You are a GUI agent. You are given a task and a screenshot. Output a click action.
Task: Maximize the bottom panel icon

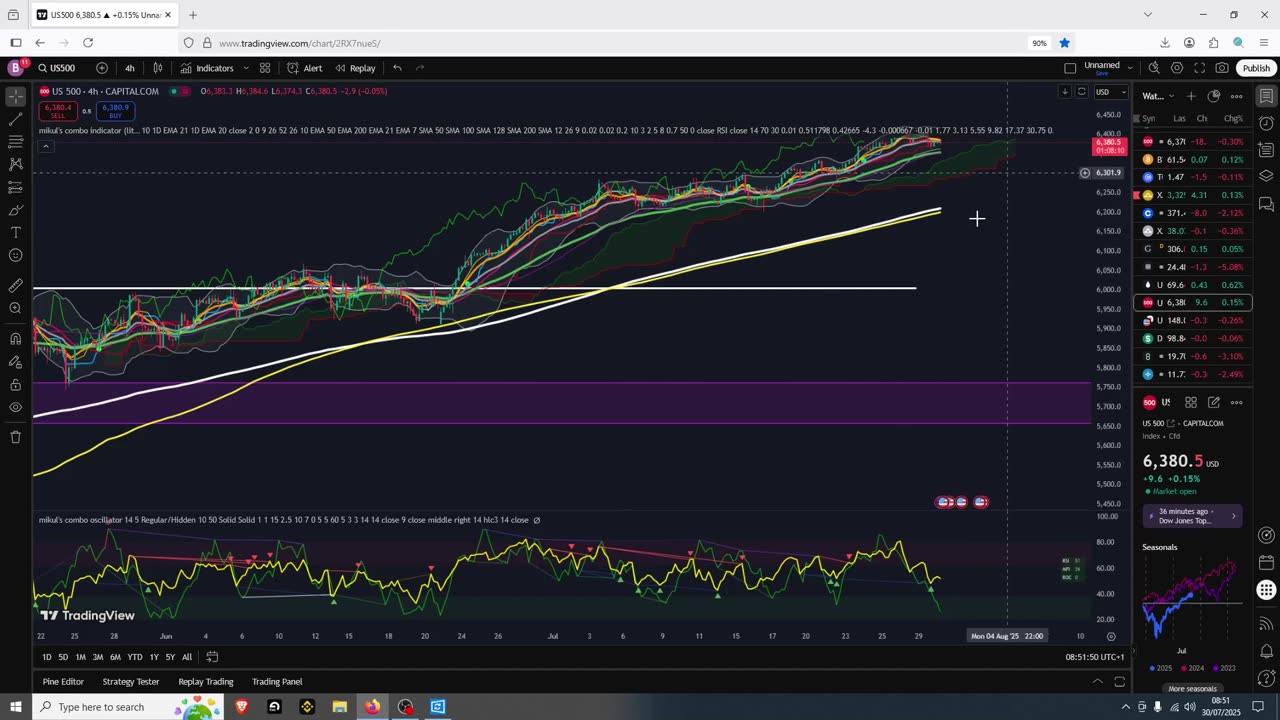pos(1119,682)
